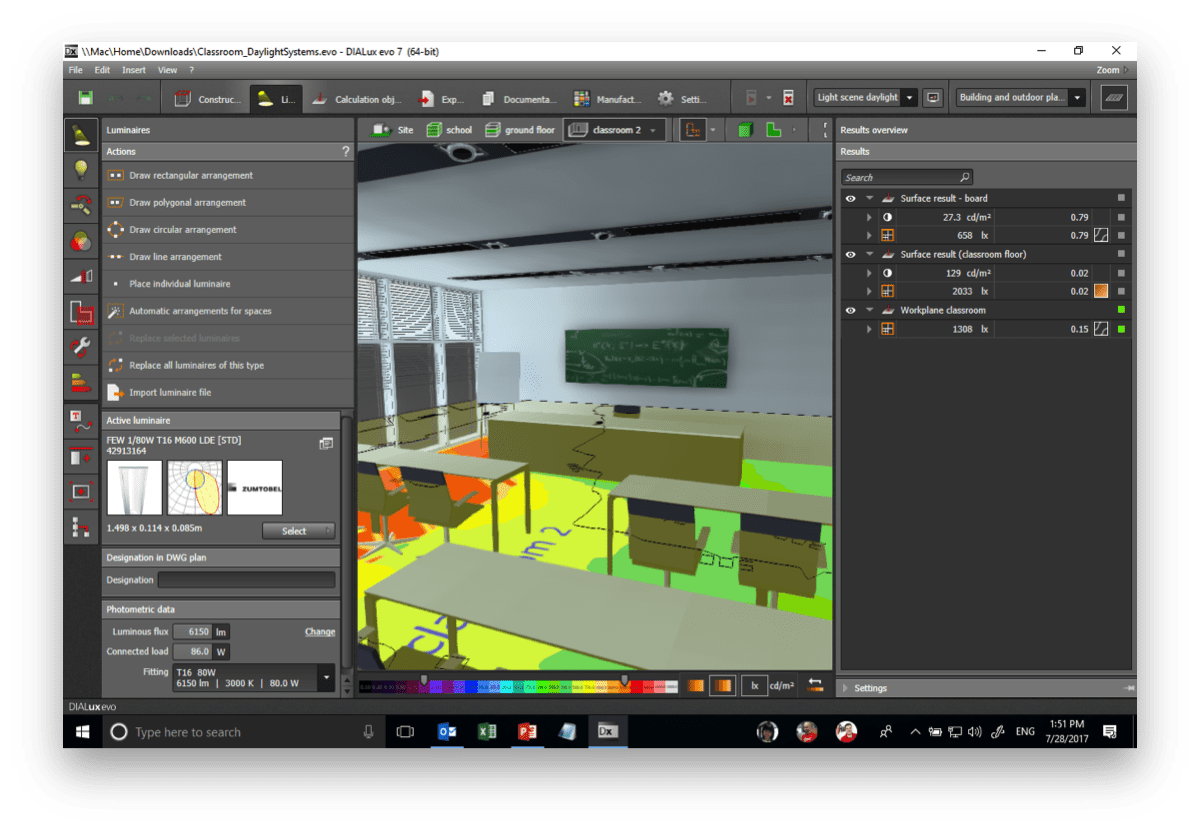Click the wrench and screwdriver maintenance tool icon
Viewport: 1200px width, 832px height.
tap(81, 347)
